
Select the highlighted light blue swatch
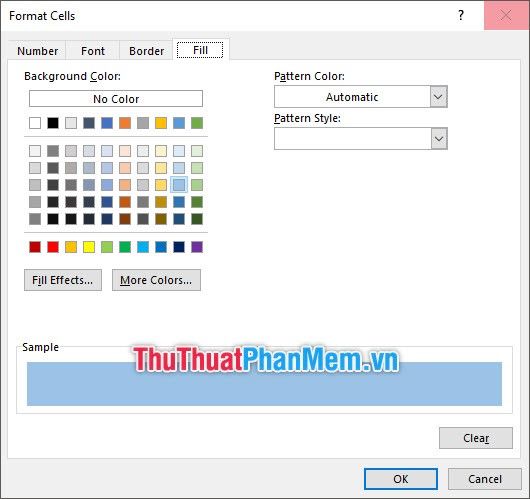179,185
